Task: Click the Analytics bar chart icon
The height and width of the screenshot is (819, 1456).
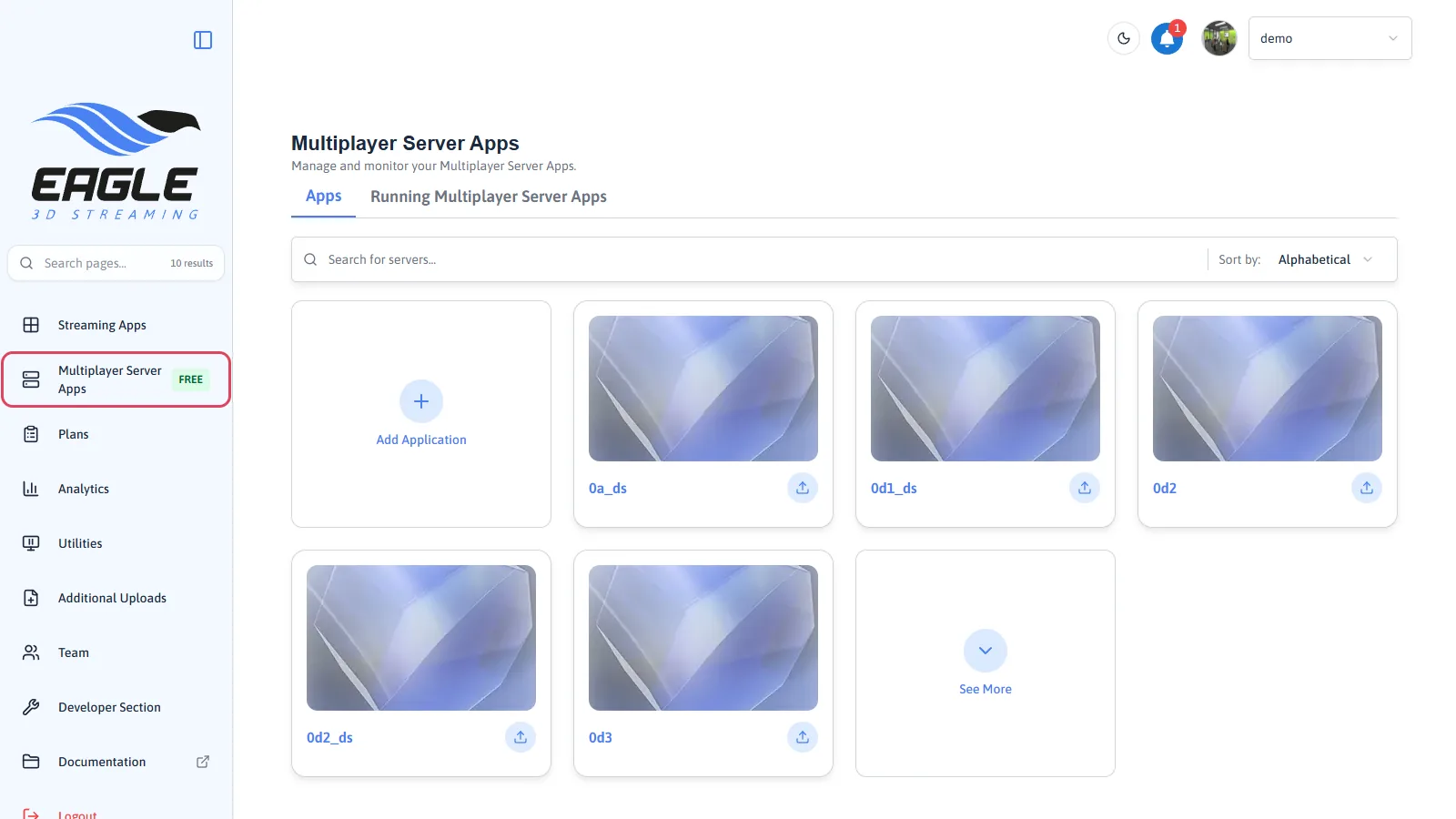Action: (x=31, y=489)
